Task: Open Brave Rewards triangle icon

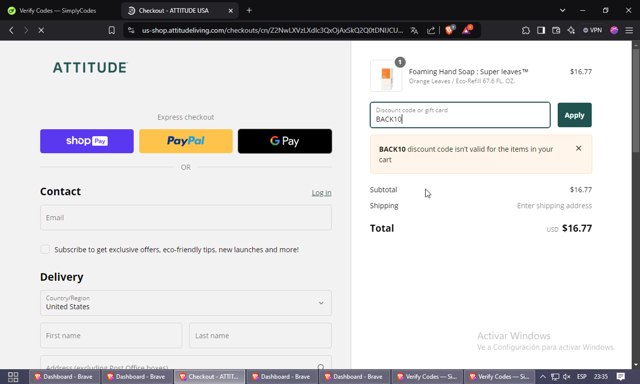Action: 467,30
